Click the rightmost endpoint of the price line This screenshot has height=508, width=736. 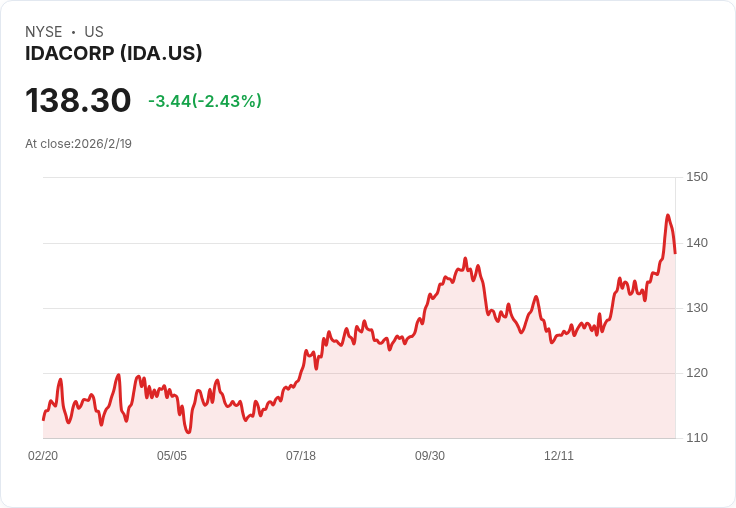(675, 253)
